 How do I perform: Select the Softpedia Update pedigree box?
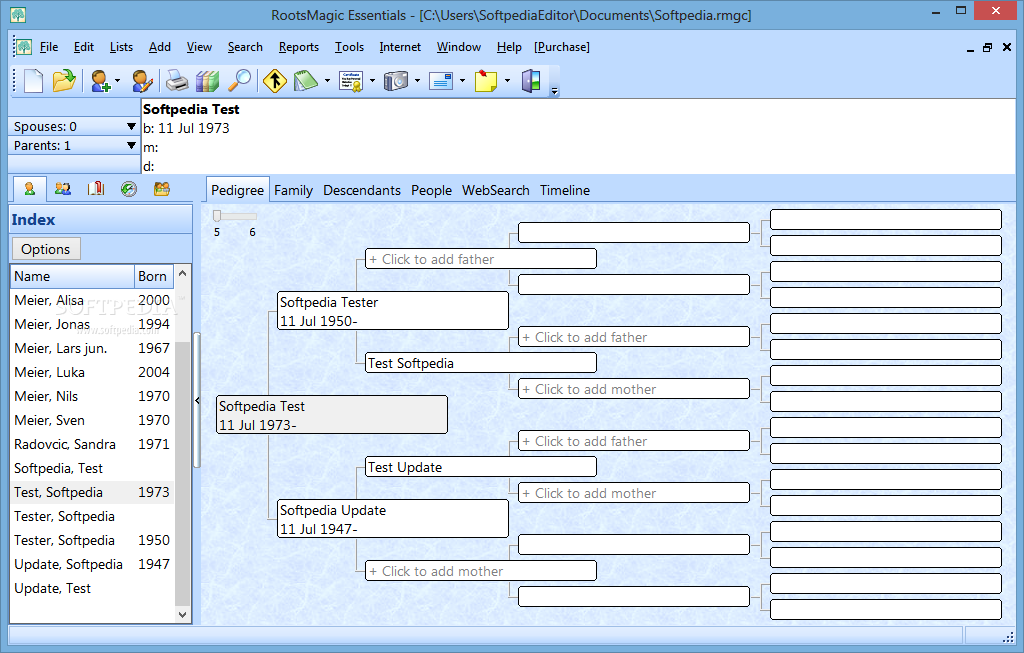click(x=392, y=518)
